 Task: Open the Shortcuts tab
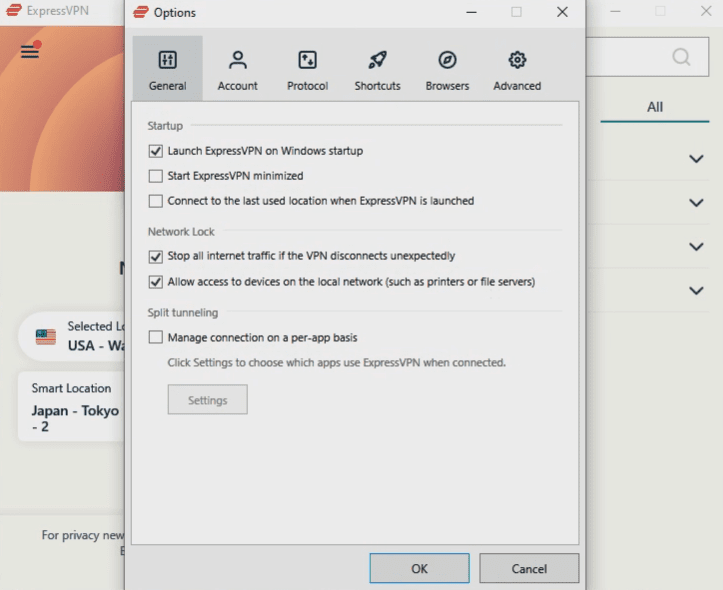click(377, 69)
